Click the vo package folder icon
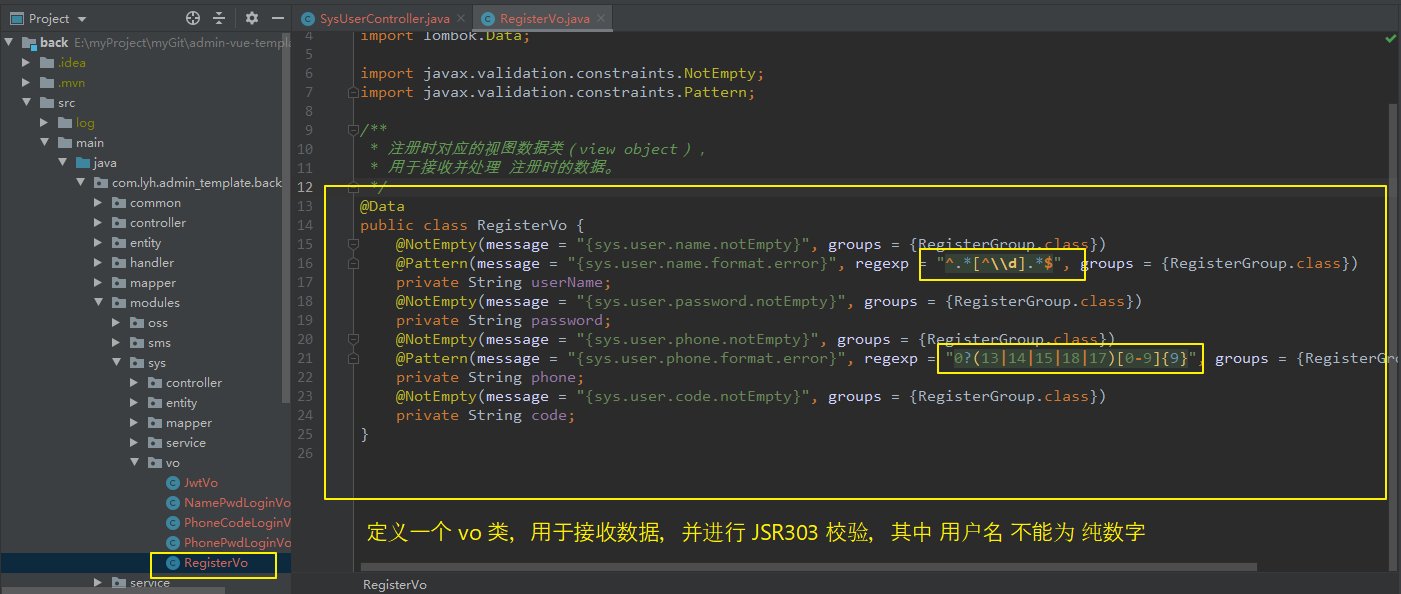The width and height of the screenshot is (1401, 594). click(155, 463)
